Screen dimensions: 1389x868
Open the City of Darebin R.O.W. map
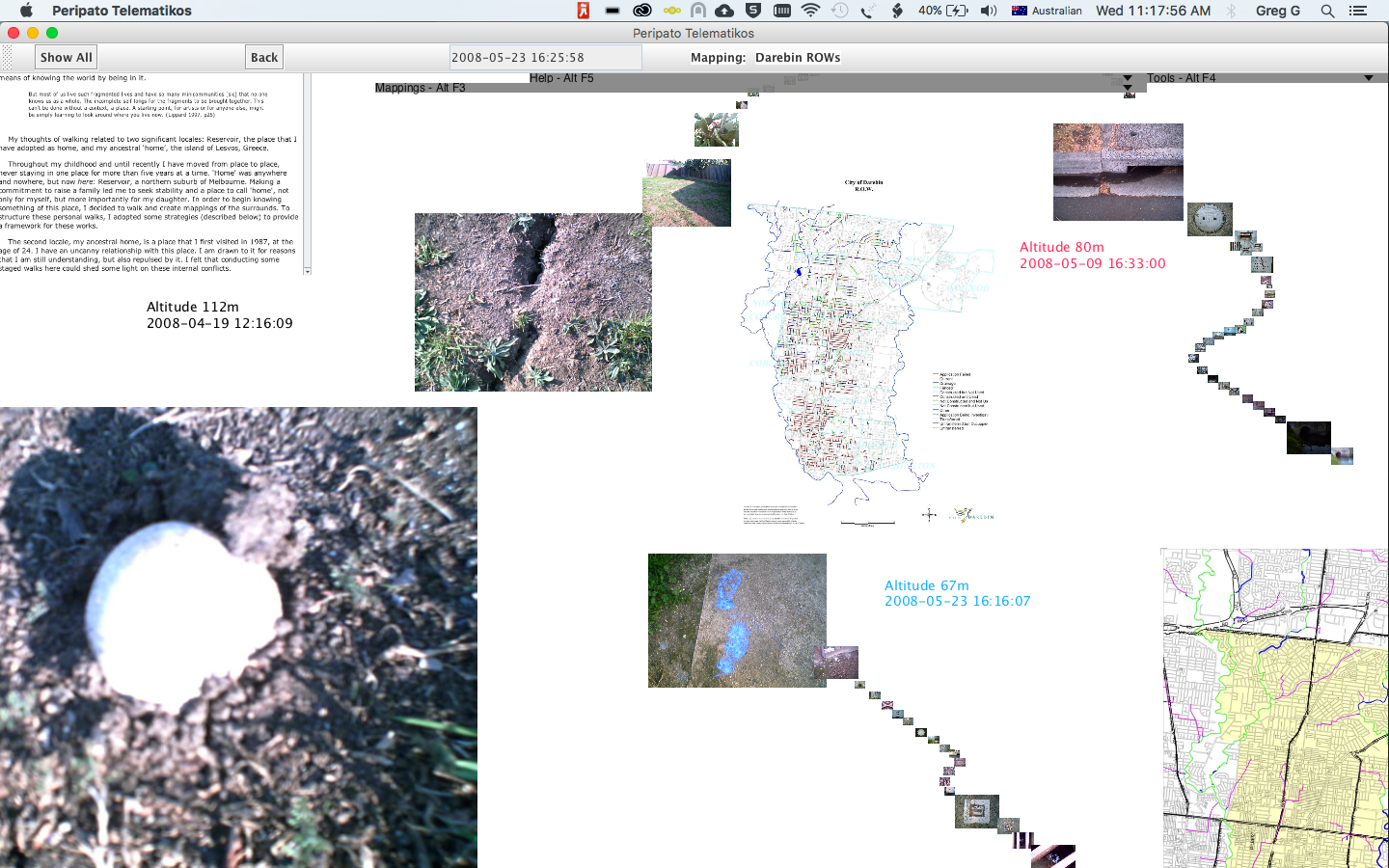click(865, 352)
